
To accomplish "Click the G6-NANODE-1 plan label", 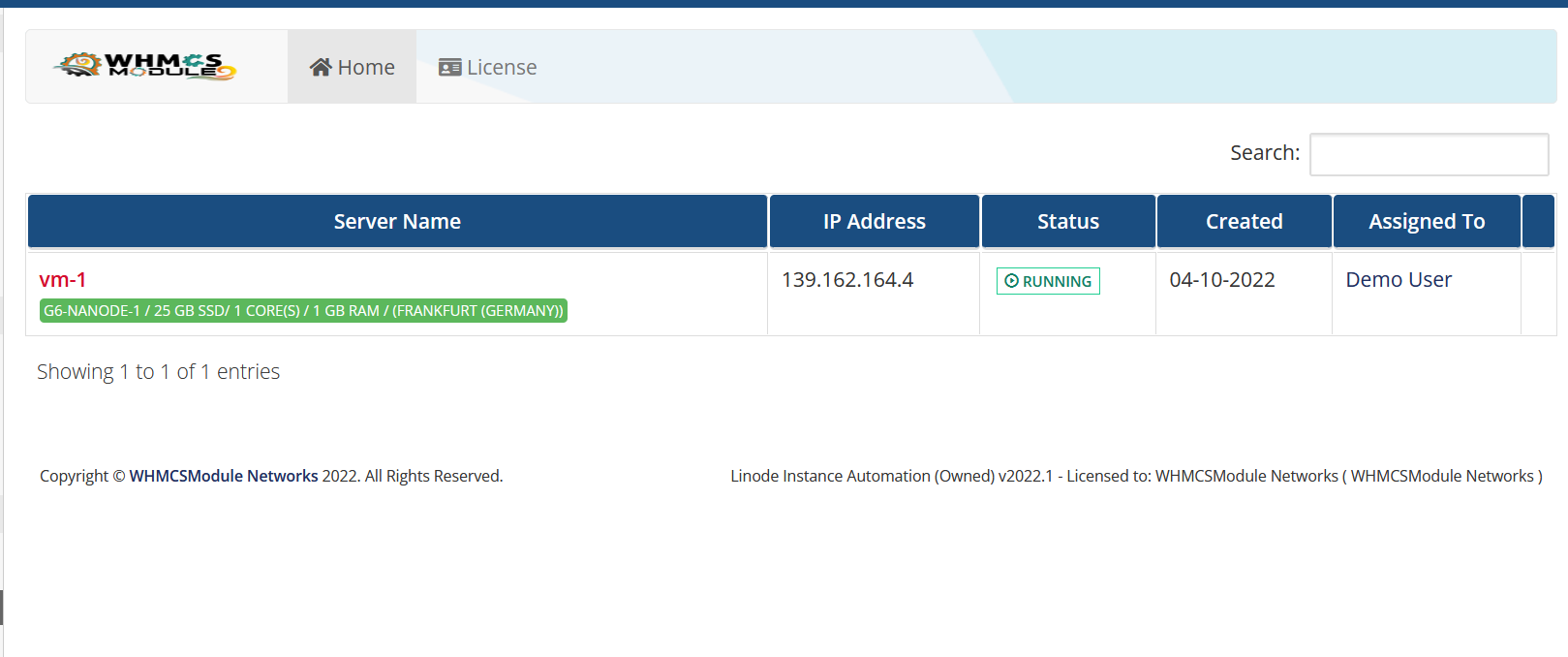I will click(x=303, y=310).
